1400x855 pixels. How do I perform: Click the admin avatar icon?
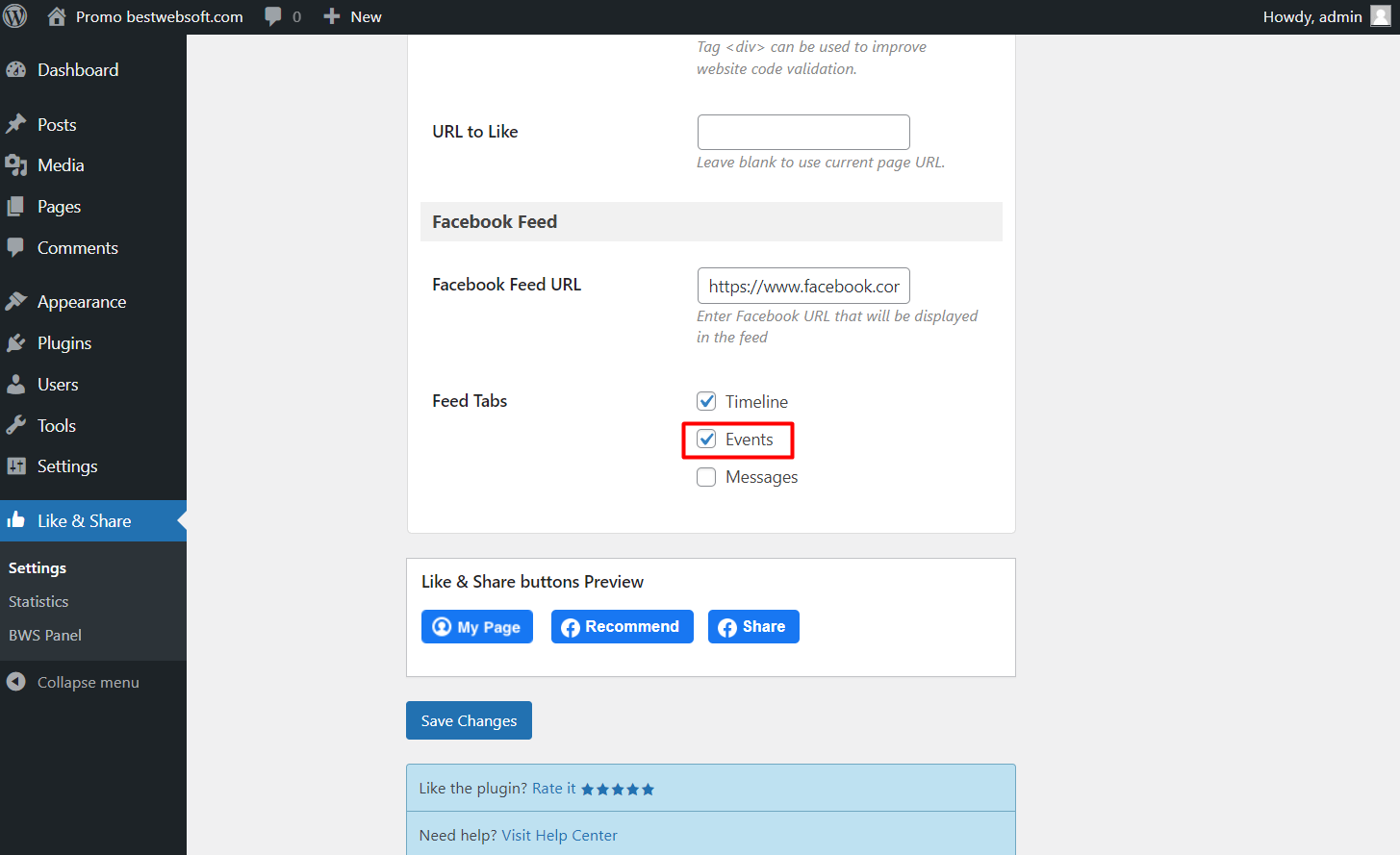pos(1381,16)
